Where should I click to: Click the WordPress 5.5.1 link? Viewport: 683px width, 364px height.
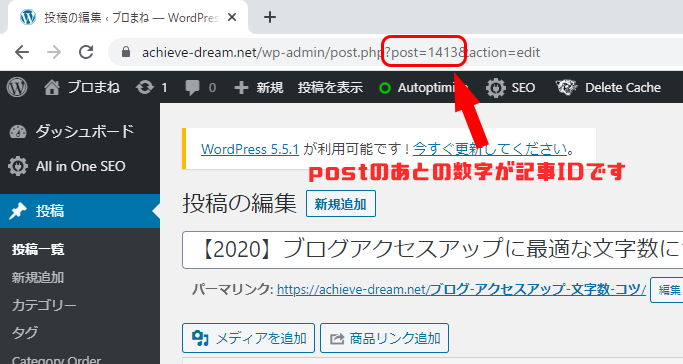250,149
